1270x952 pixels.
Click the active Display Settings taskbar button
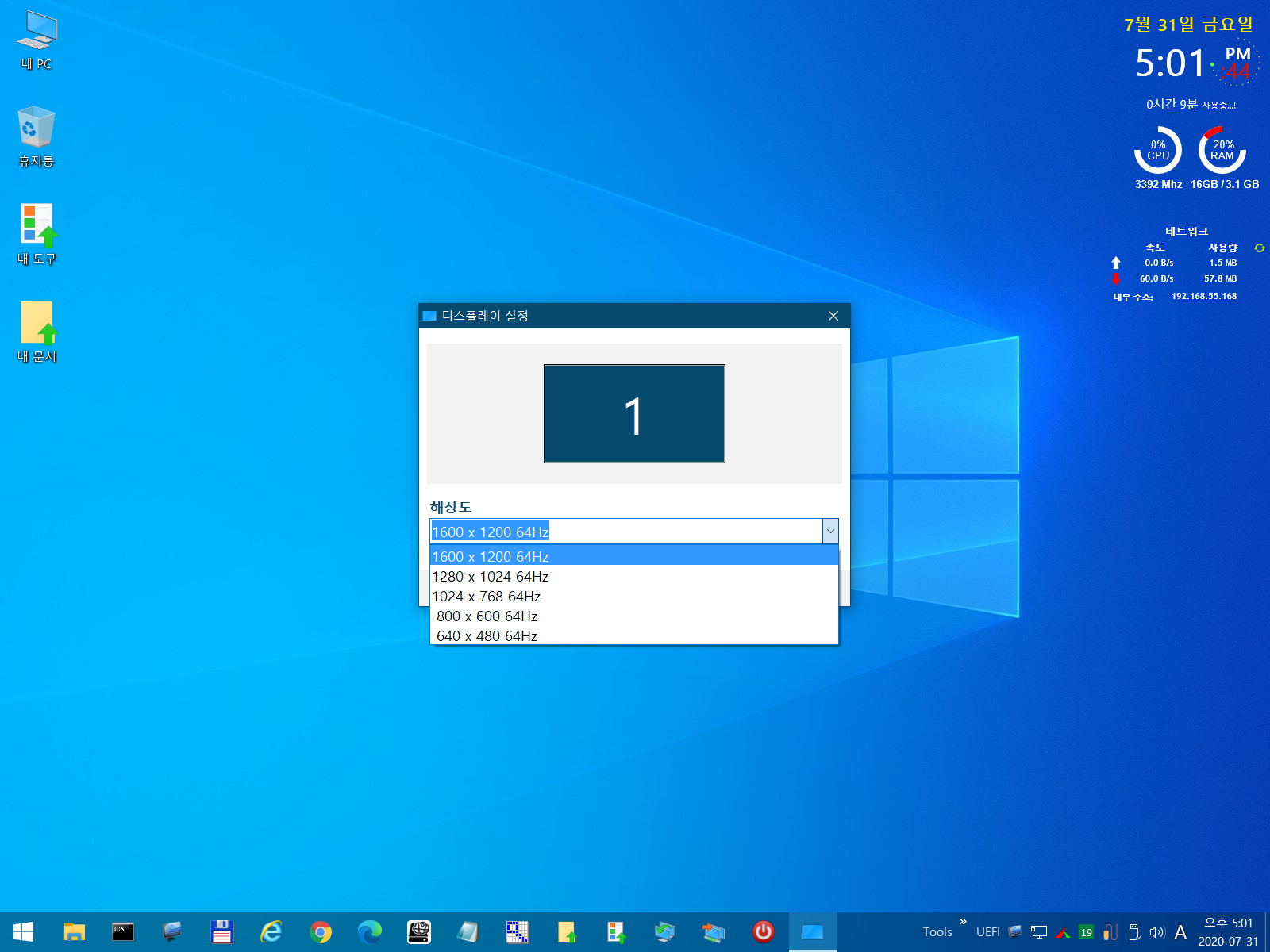(813, 931)
